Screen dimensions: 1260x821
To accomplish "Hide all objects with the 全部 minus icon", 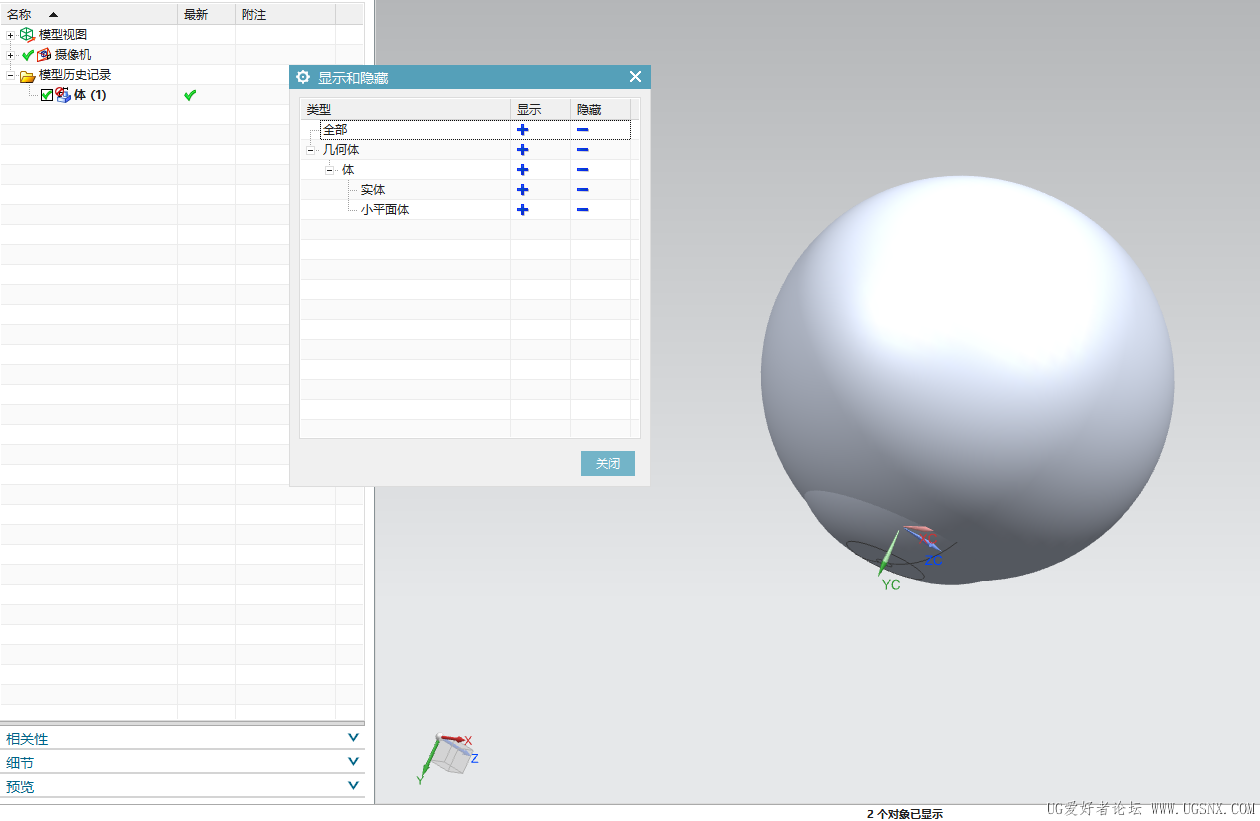I will click(582, 130).
